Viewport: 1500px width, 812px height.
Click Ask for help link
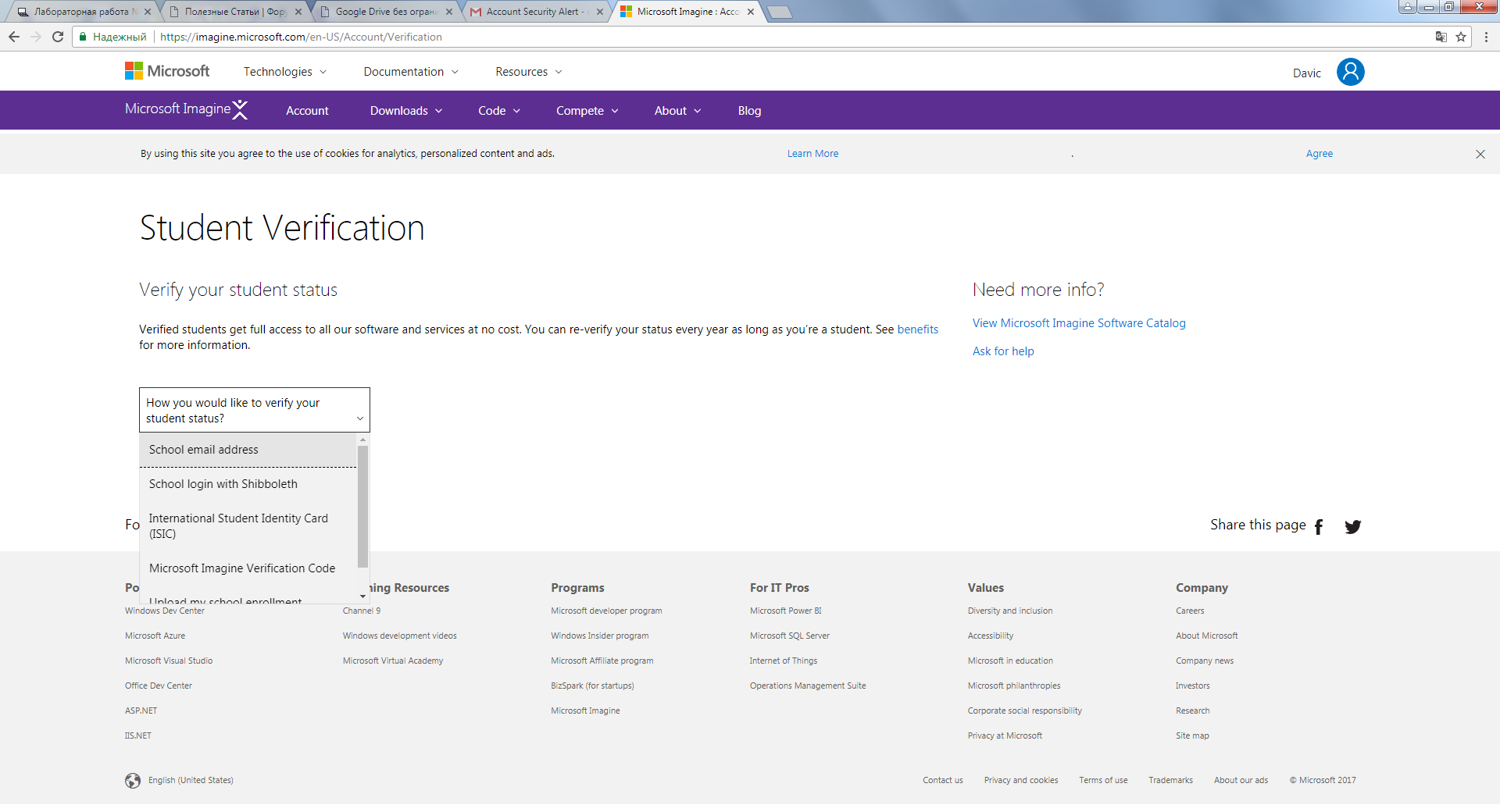(x=1003, y=351)
